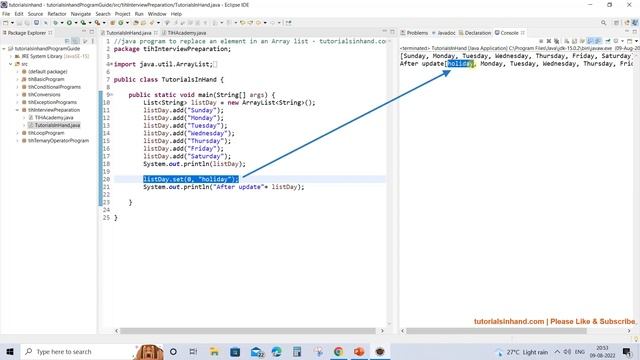Toggle Word Wrap in the Console toolbar
640x360 pixels.
582,41
